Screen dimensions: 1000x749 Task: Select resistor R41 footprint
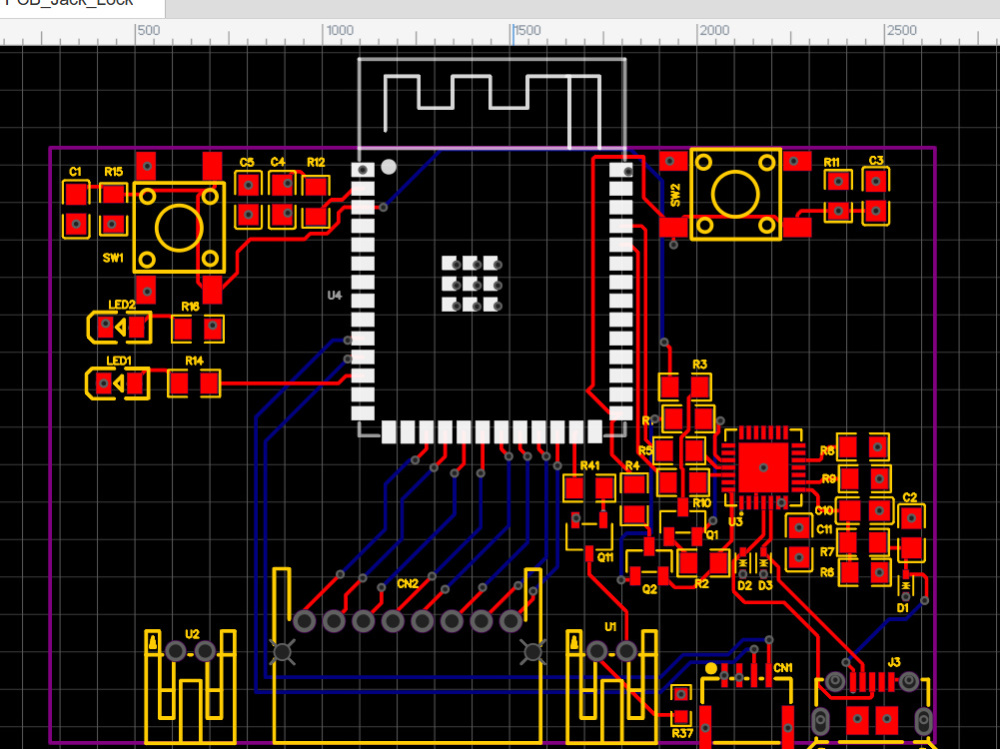(589, 488)
